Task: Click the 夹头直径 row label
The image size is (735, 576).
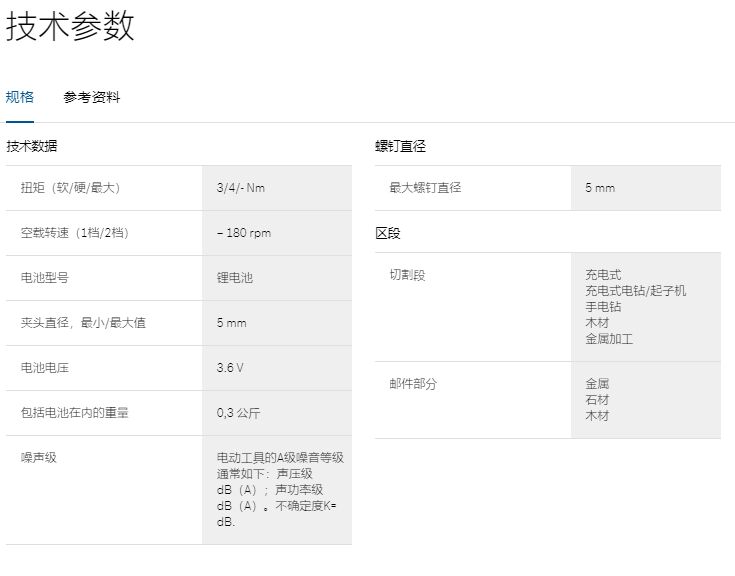Action: pos(77,323)
